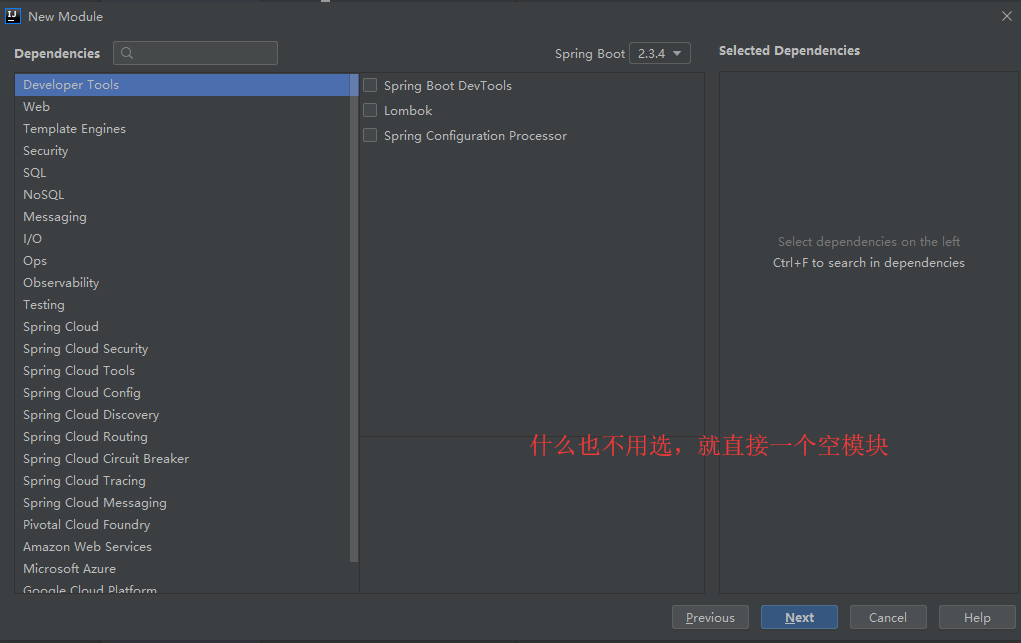Select the SQL category
1021x643 pixels.
click(182, 173)
